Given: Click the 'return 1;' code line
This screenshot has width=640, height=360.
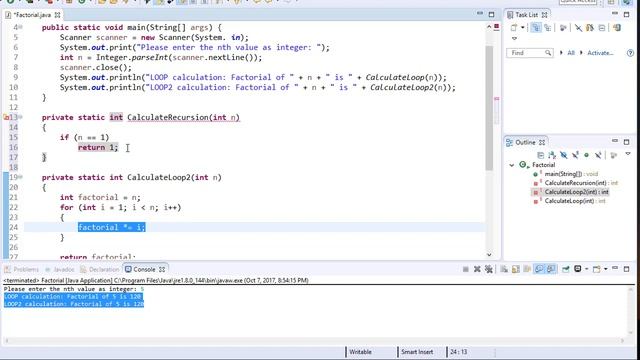Looking at the screenshot, I should 98,147.
